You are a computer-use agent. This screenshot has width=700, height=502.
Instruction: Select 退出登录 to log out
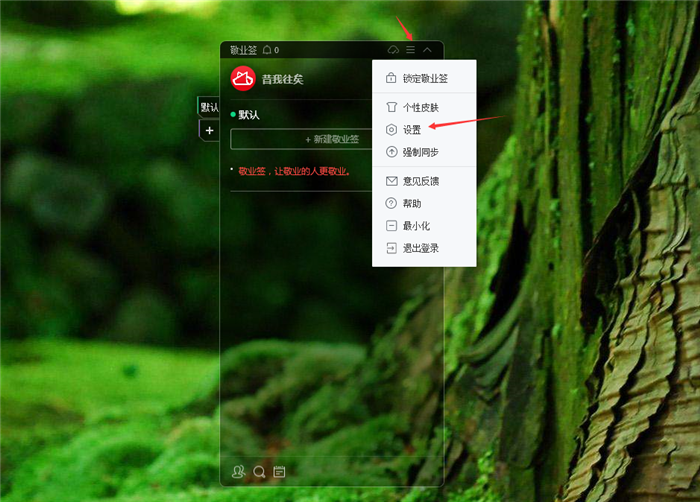pyautogui.click(x=420, y=248)
